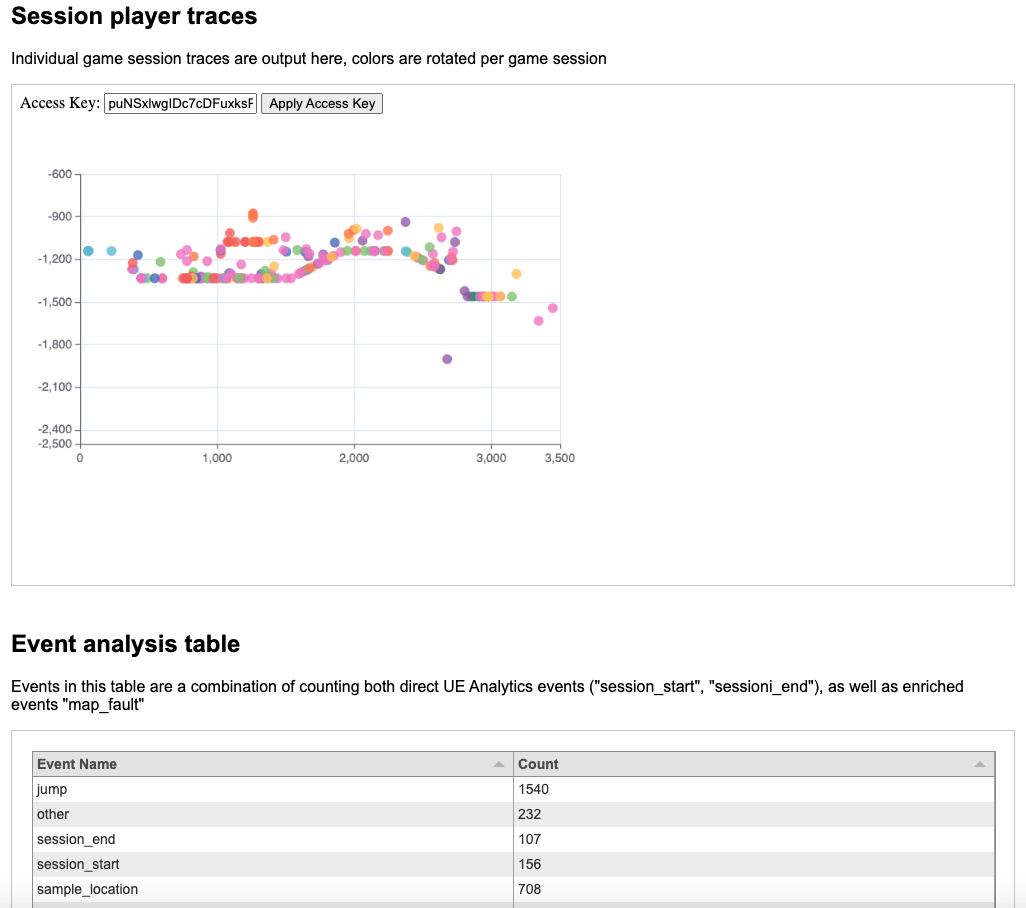Sort the table by Event Name column
This screenshot has height=908, width=1026.
[270, 764]
